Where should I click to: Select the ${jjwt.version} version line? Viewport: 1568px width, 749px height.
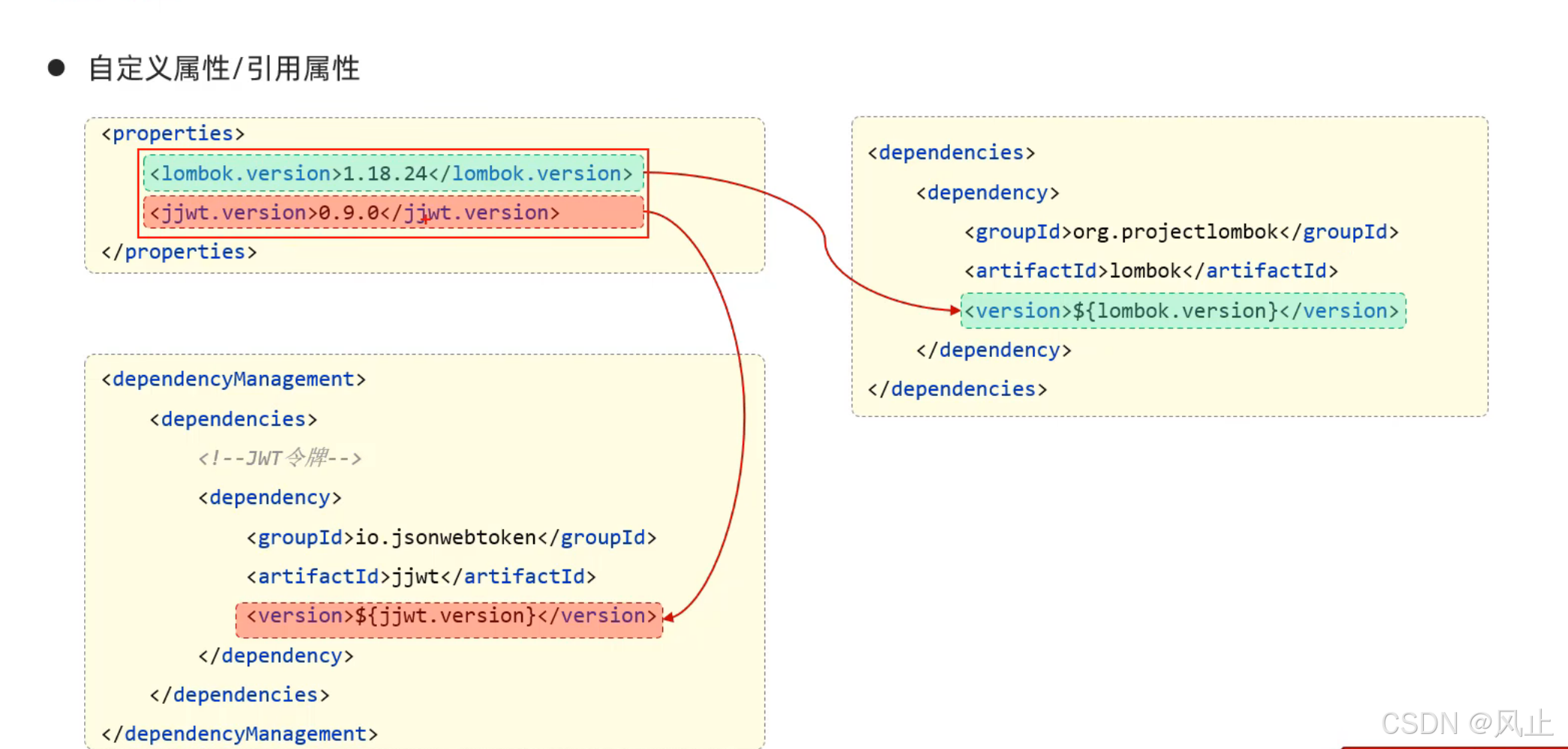click(449, 618)
